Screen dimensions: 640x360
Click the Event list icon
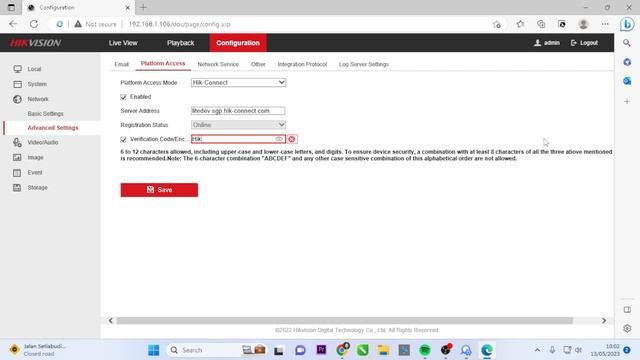click(x=17, y=173)
